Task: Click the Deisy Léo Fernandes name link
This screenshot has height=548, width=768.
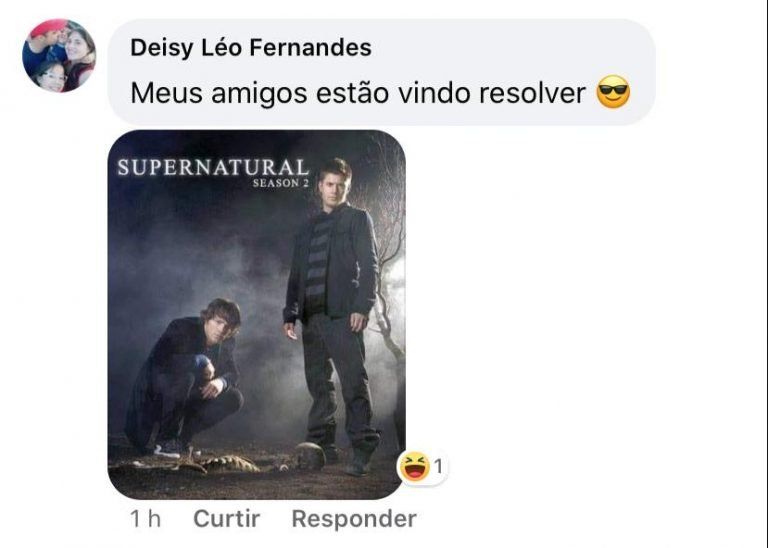Action: (x=251, y=48)
